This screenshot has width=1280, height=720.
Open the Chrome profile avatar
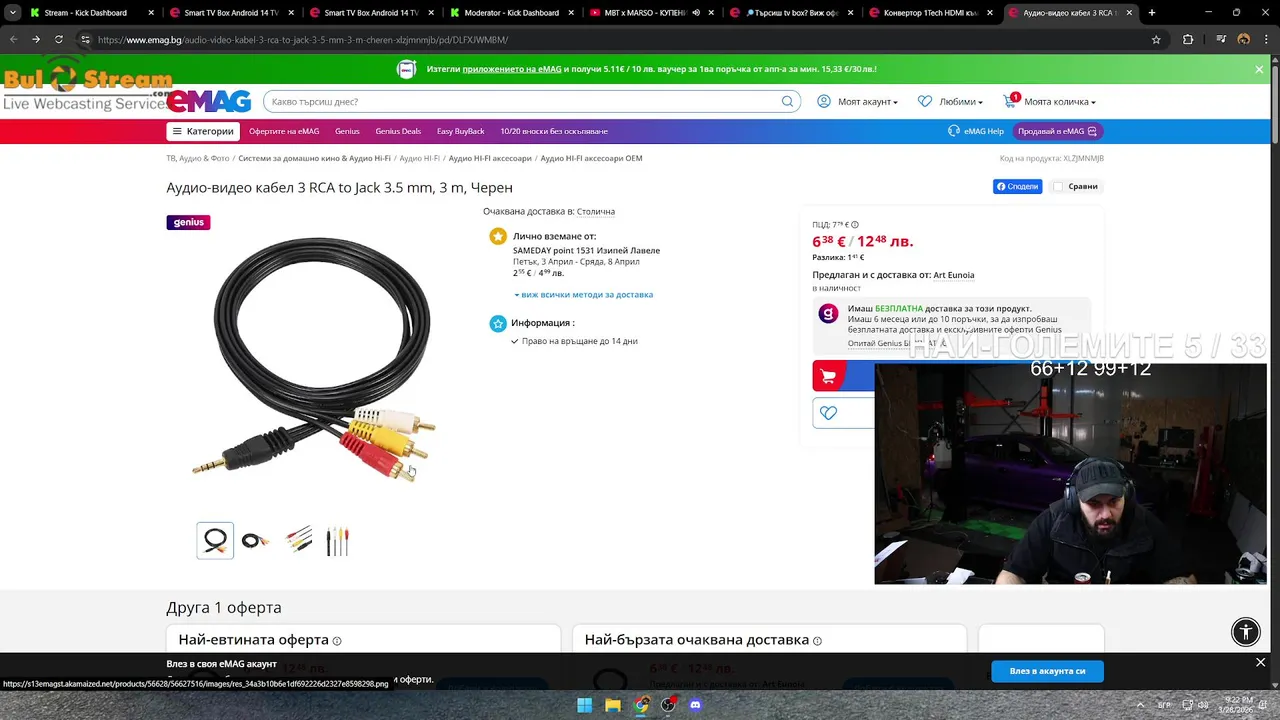point(1244,39)
